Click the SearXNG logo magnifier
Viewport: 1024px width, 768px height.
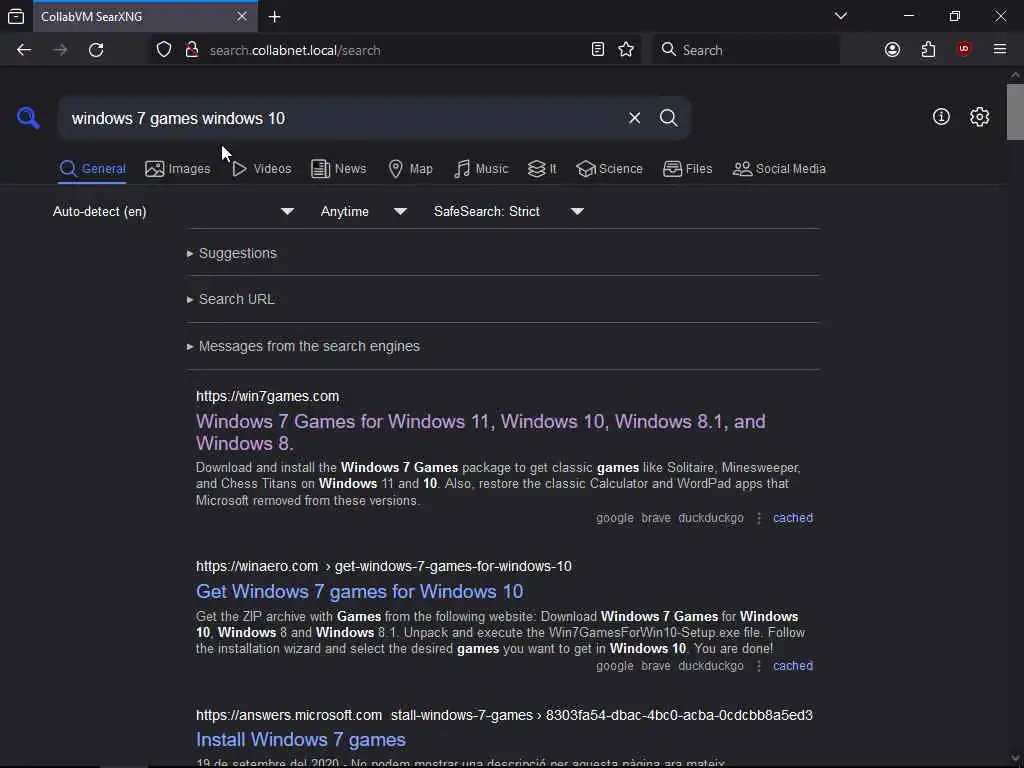28,118
